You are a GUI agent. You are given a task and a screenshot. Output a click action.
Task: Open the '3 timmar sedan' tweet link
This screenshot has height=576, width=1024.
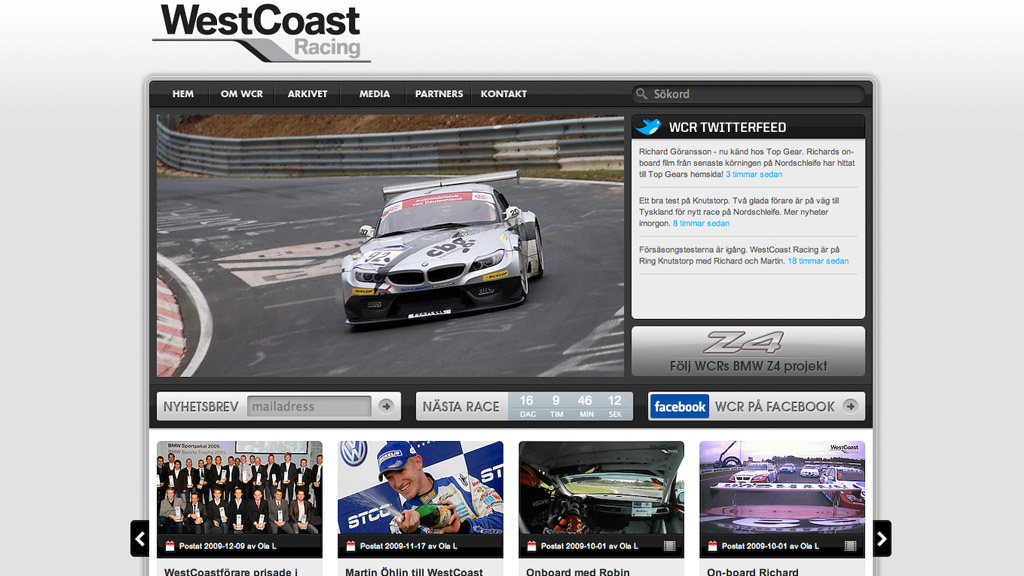click(x=754, y=174)
